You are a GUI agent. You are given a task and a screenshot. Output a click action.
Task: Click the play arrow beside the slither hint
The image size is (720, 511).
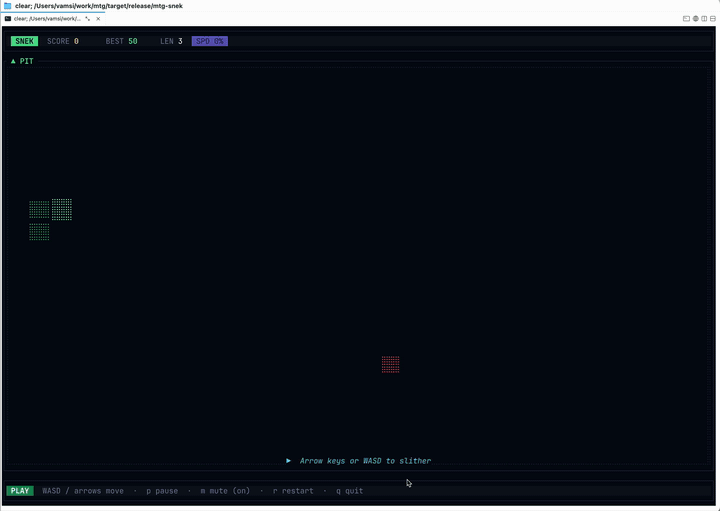pyautogui.click(x=288, y=460)
